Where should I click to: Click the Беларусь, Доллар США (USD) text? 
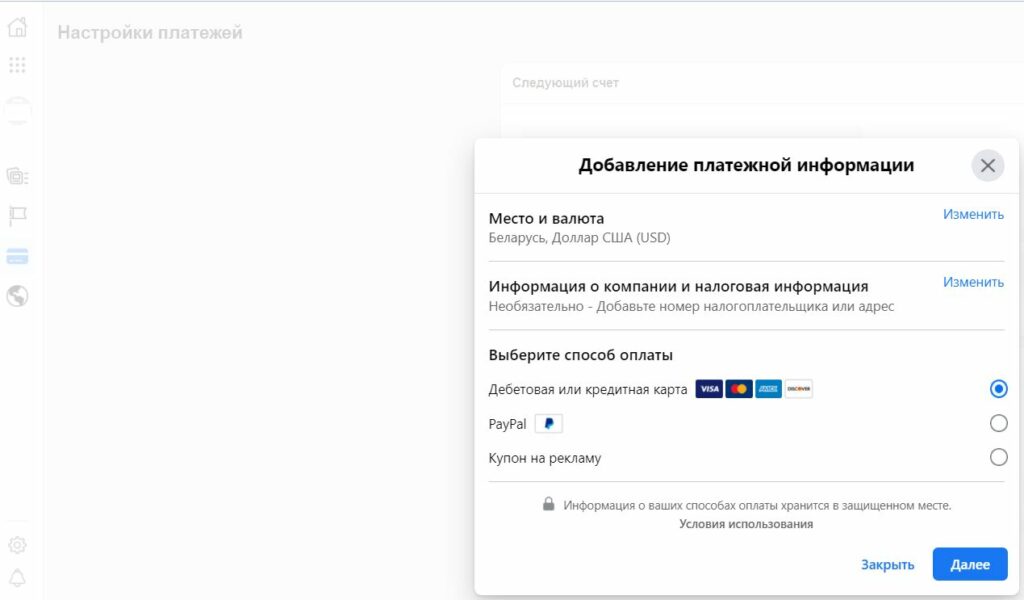579,238
